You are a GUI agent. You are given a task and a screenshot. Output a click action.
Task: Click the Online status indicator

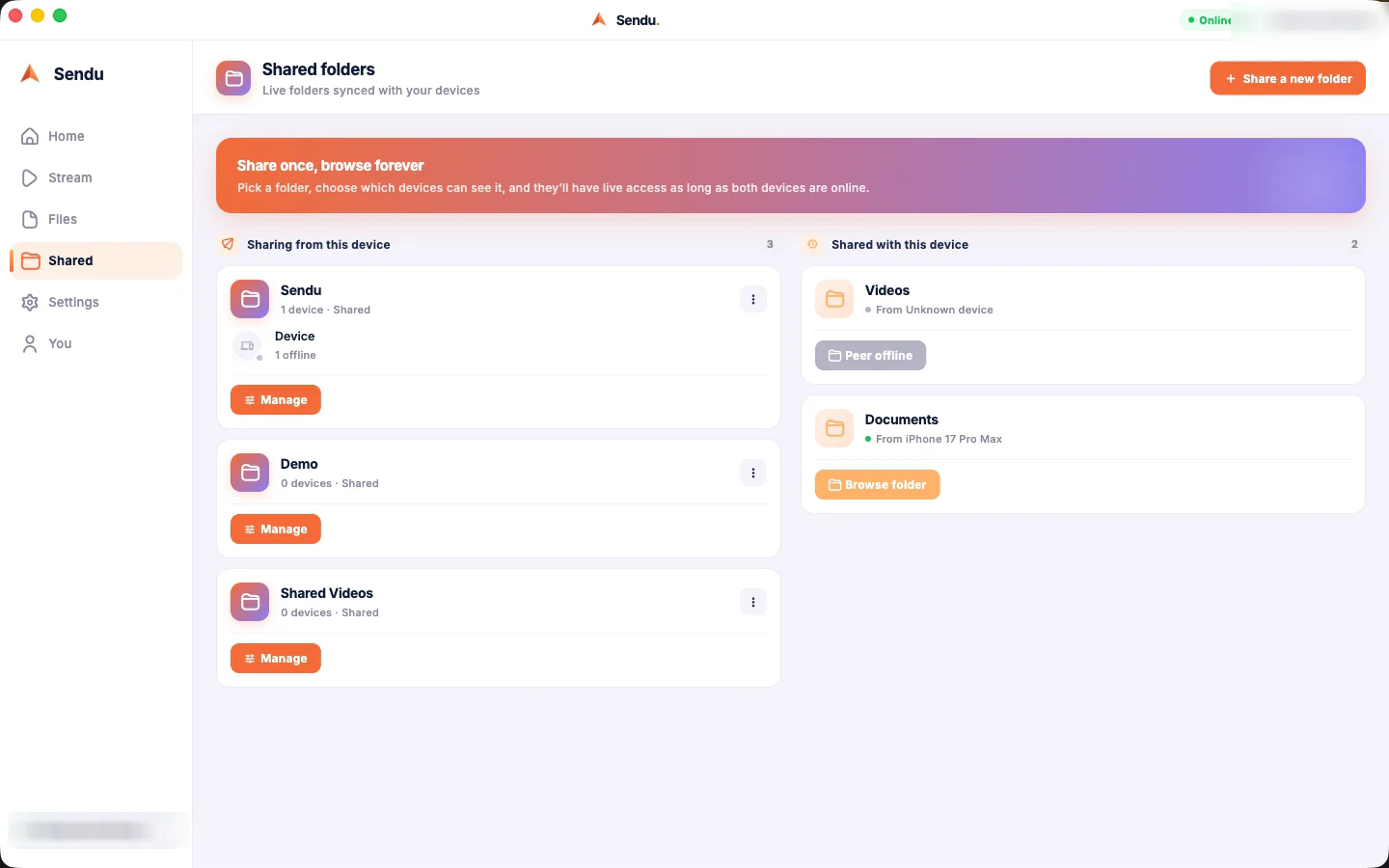(x=1209, y=20)
